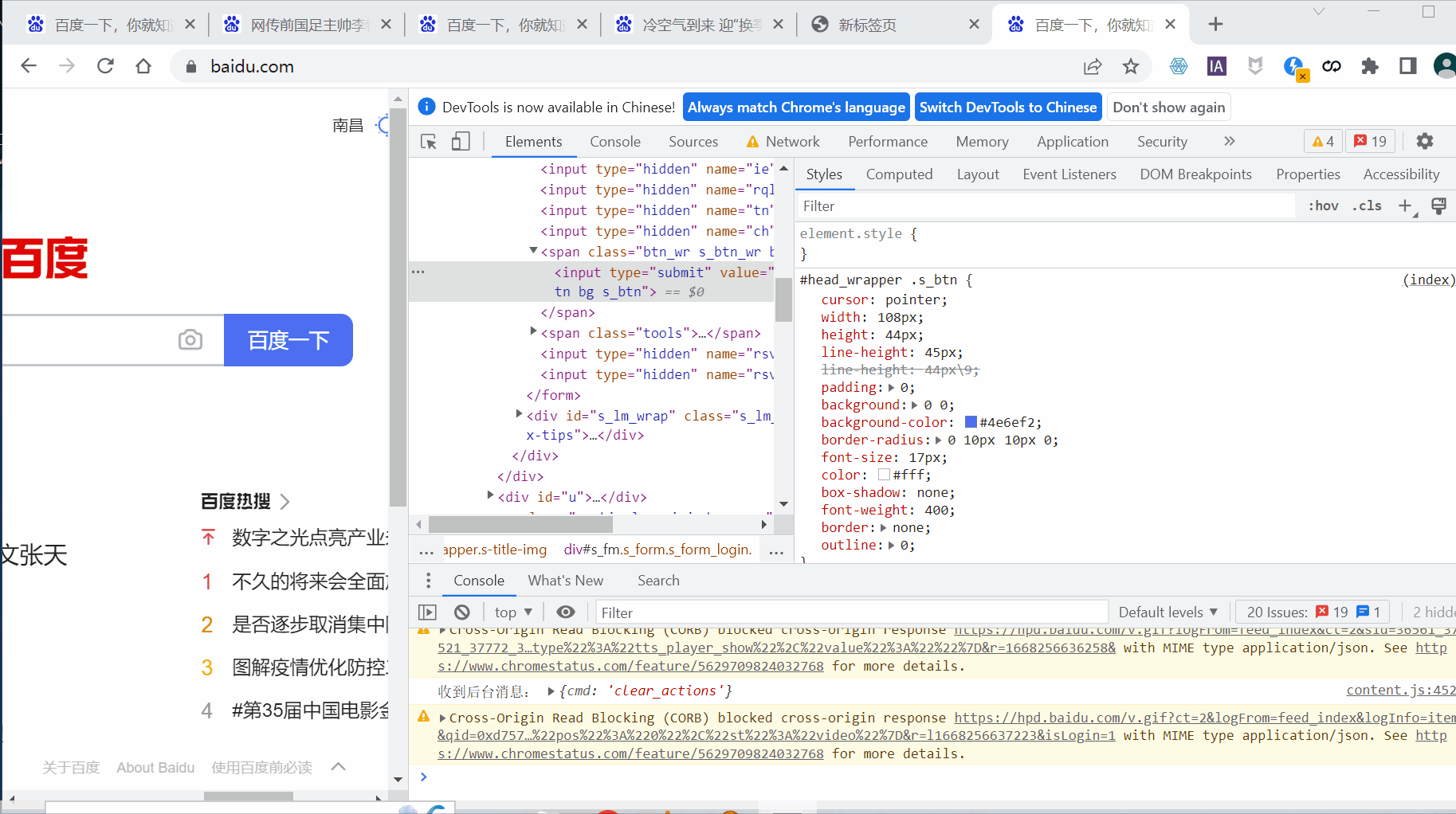Select the inspect element picker icon
Screen dimensions: 1456x814
(x=429, y=142)
